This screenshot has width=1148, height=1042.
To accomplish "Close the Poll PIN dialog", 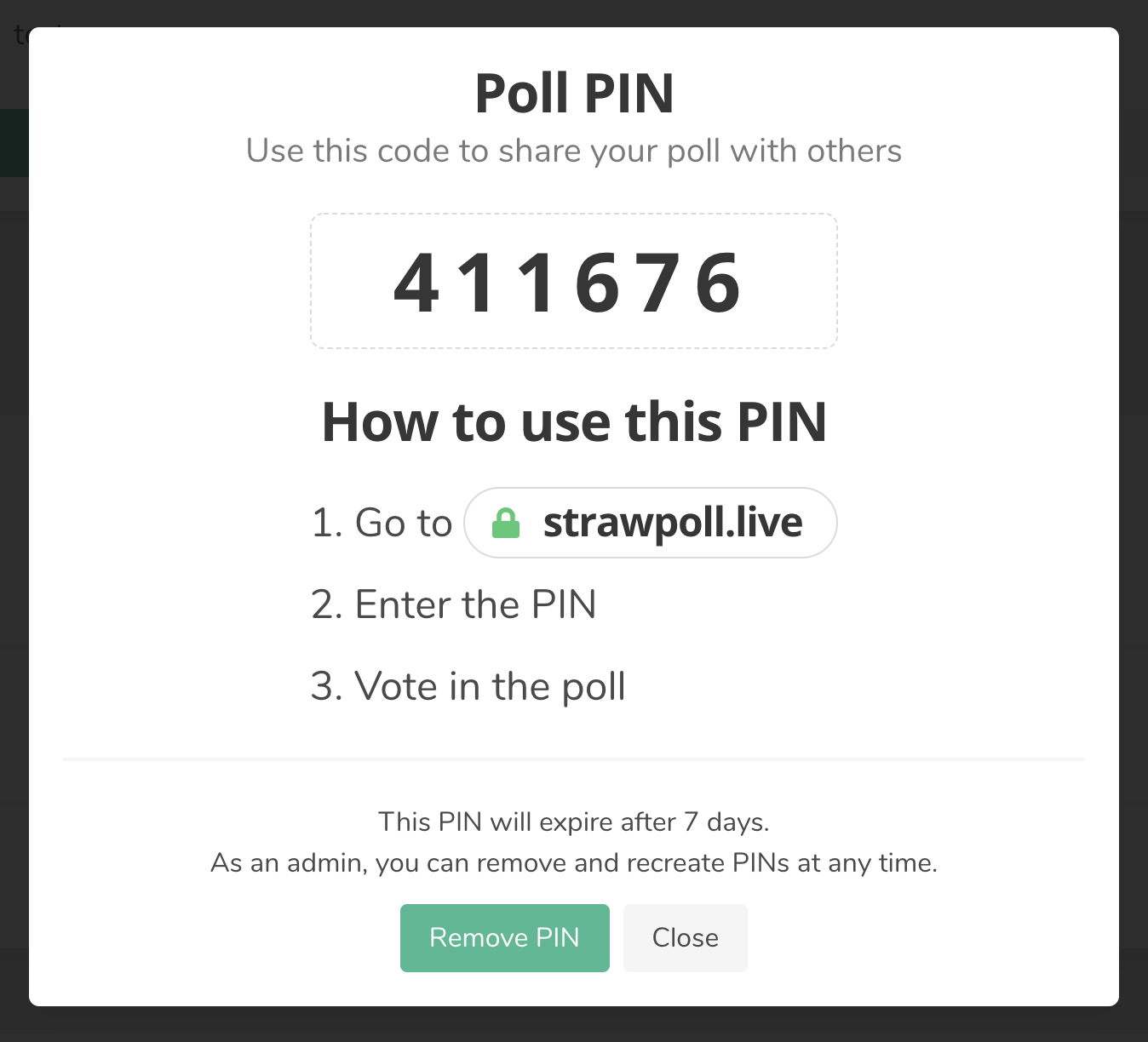I will tap(686, 938).
